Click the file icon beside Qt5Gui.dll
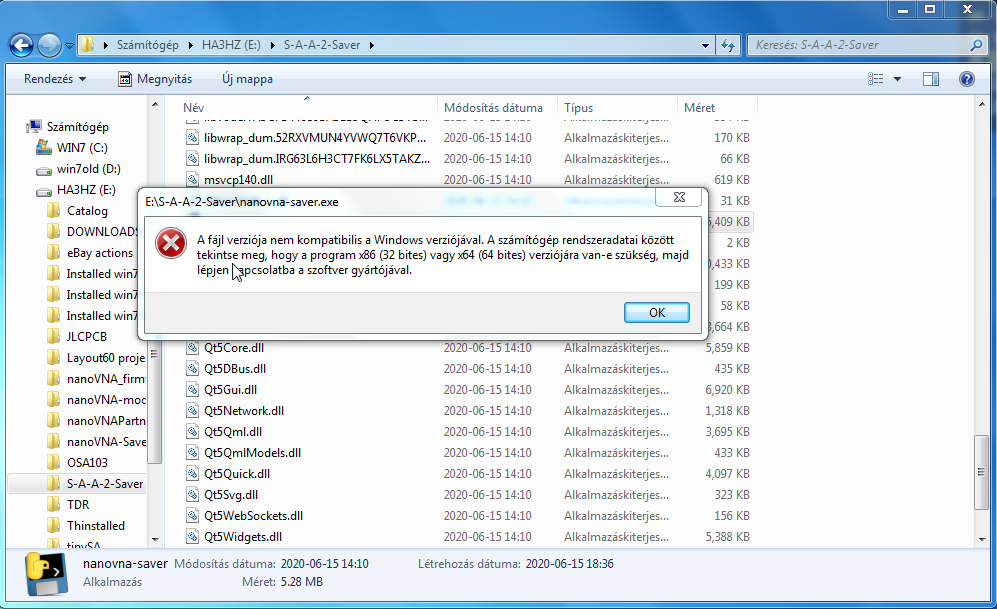The image size is (997, 609). click(192, 390)
